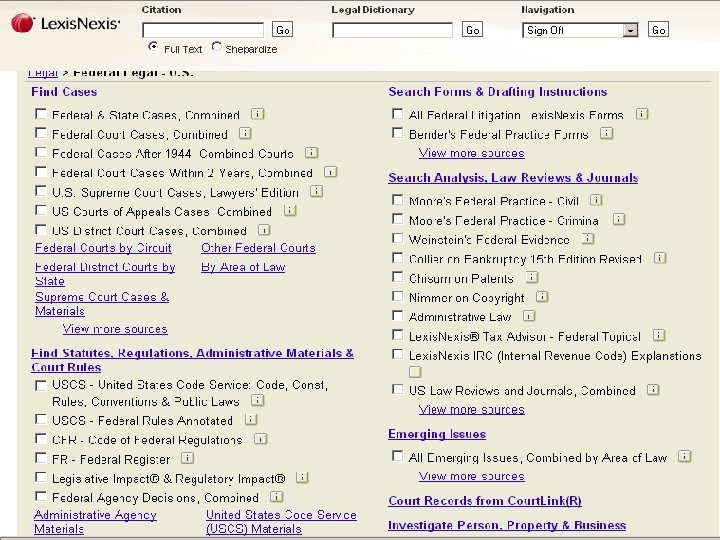Screen dimensions: 720x540
Task: Open Emerging Issues heading link
Action: [437, 434]
